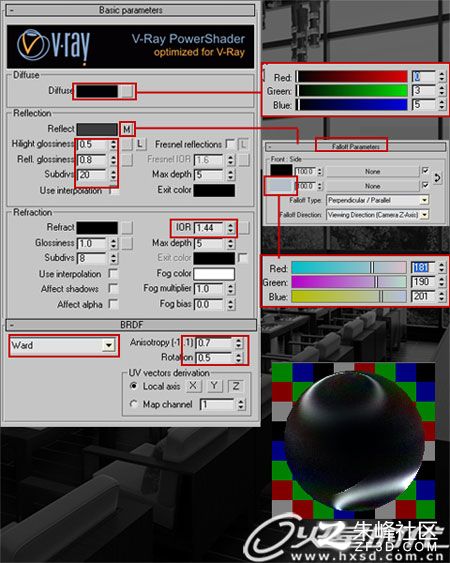Click the first None map button in Falloff
Viewport: 450px width, 563px height.
pos(372,172)
